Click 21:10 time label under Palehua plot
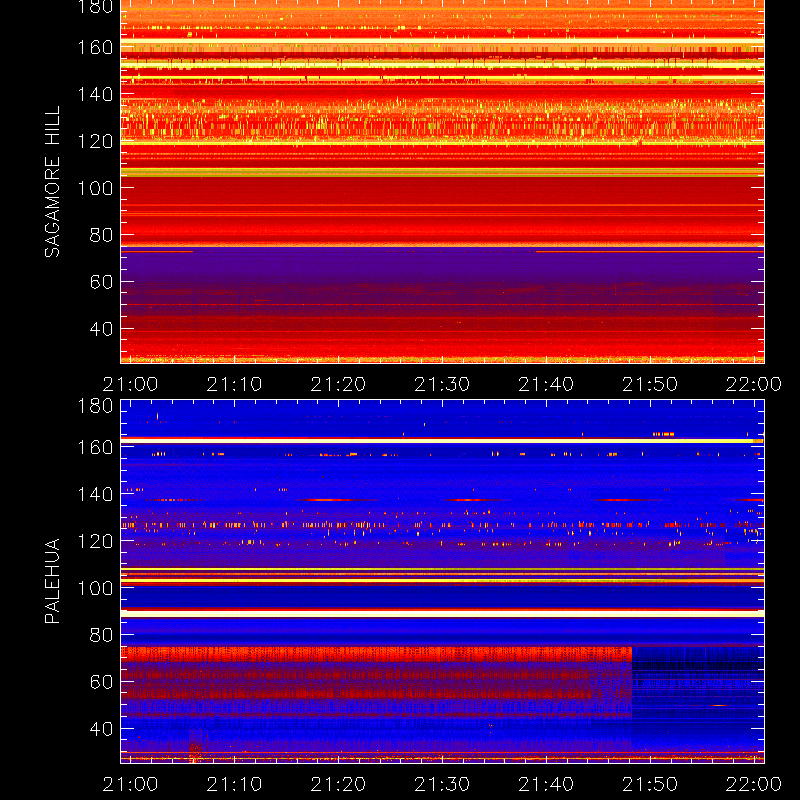 click(234, 784)
